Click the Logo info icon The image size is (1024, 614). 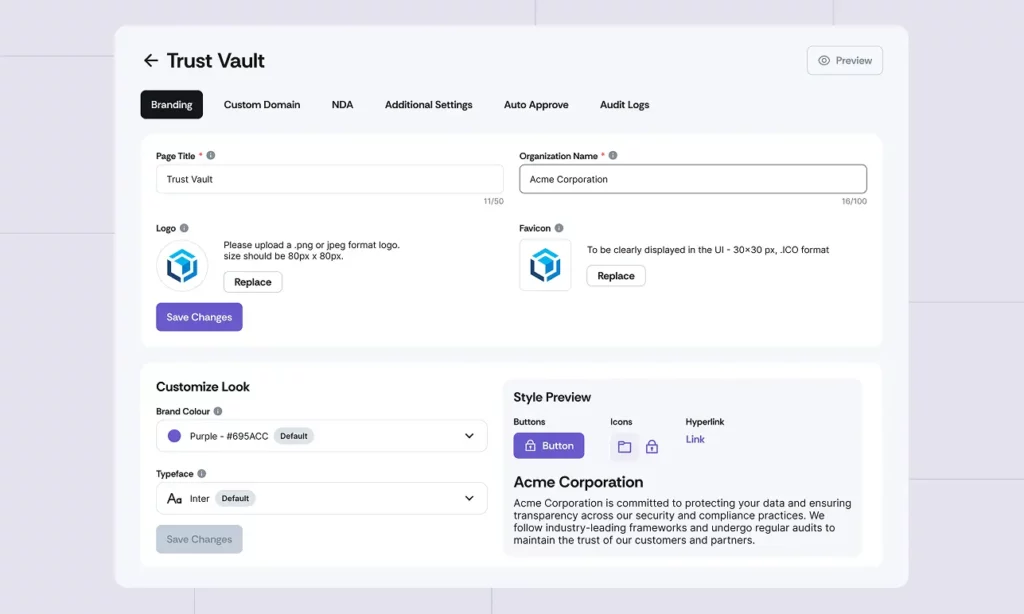(x=186, y=227)
